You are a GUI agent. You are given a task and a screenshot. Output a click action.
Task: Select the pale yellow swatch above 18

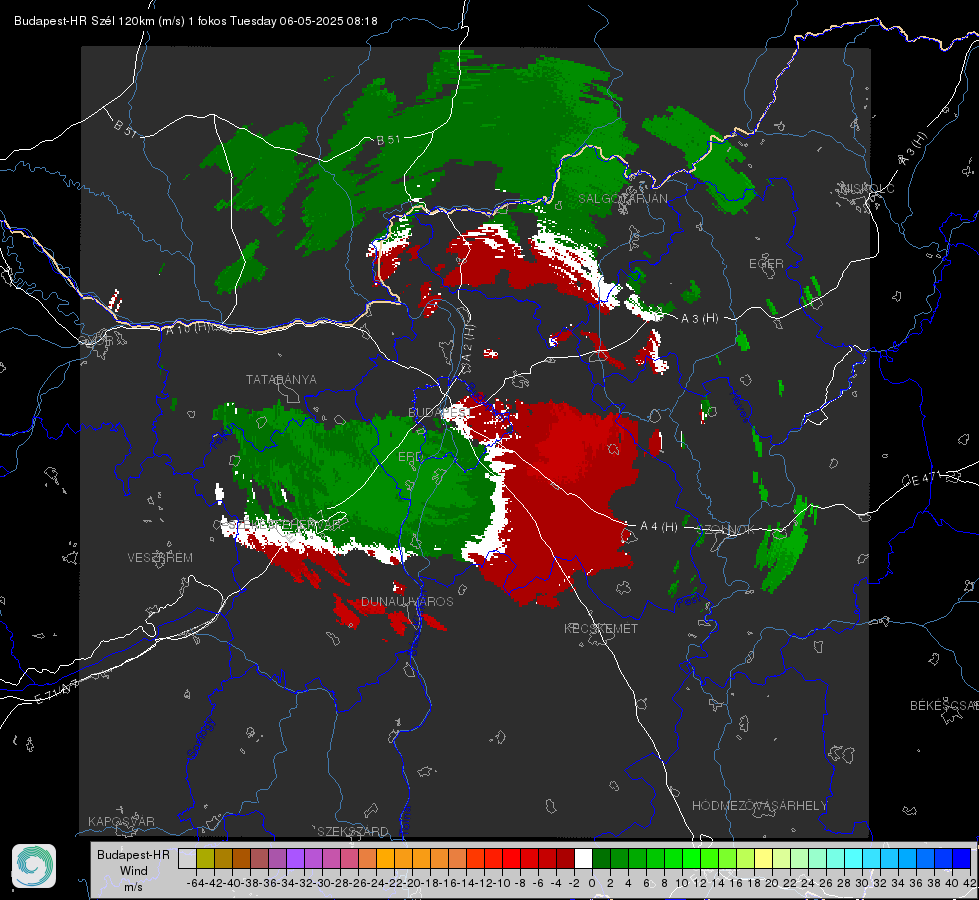click(x=764, y=858)
